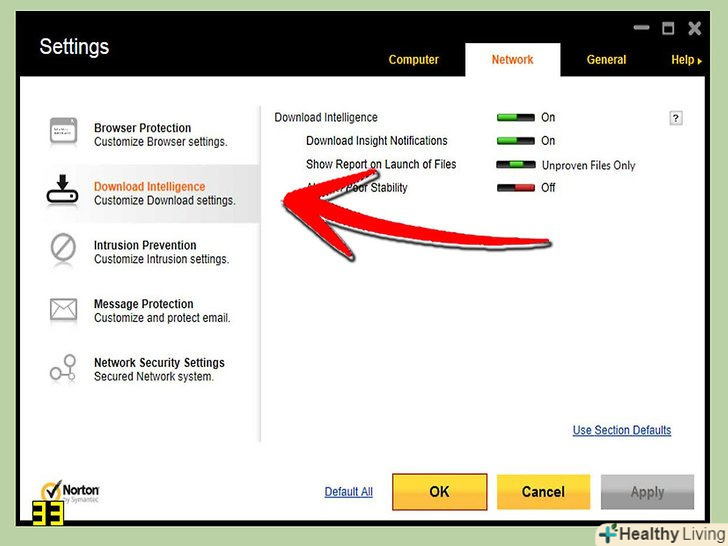Click the Cancel button
Image resolution: width=728 pixels, height=546 pixels.
tap(543, 492)
